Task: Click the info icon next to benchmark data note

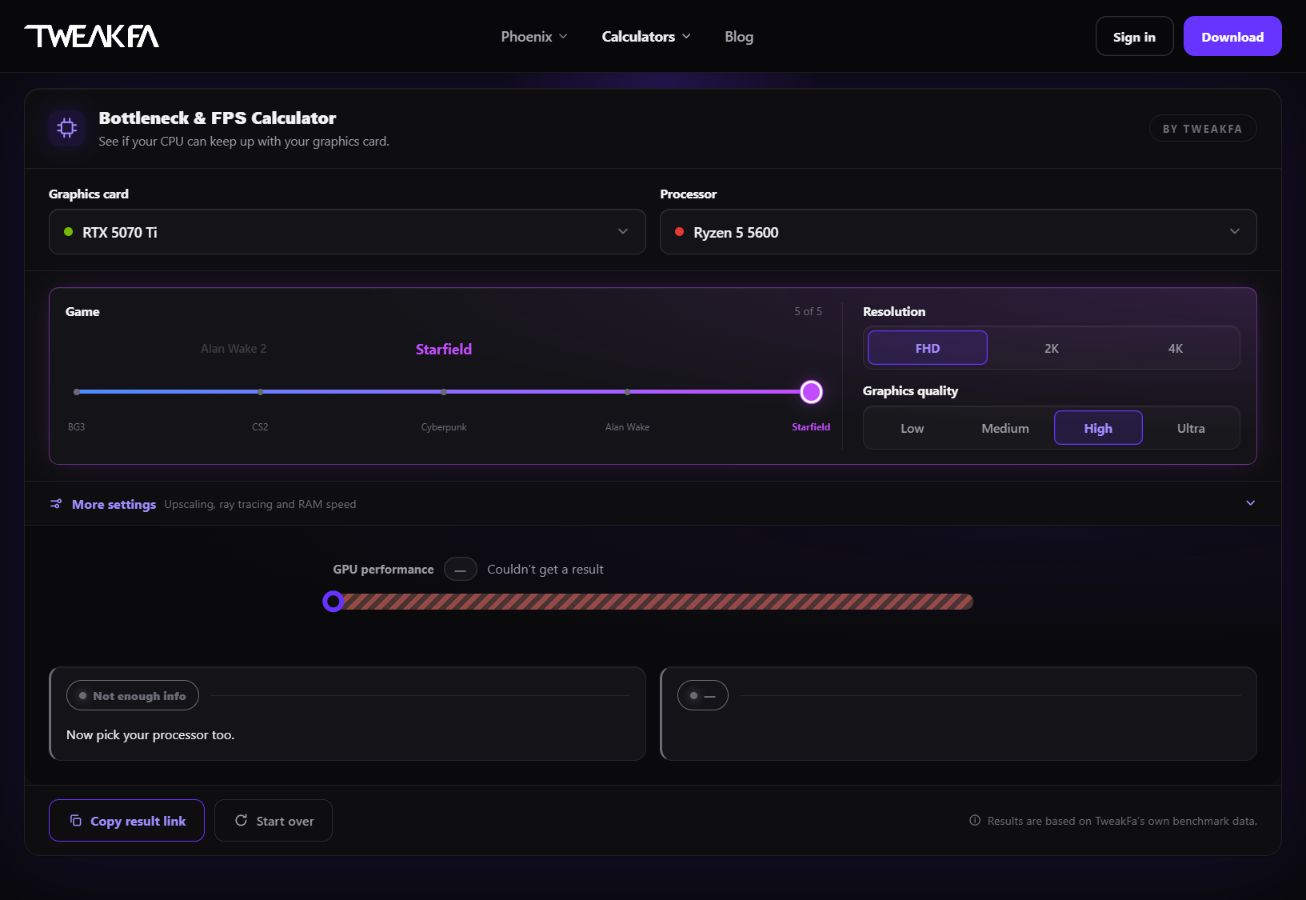Action: (975, 821)
